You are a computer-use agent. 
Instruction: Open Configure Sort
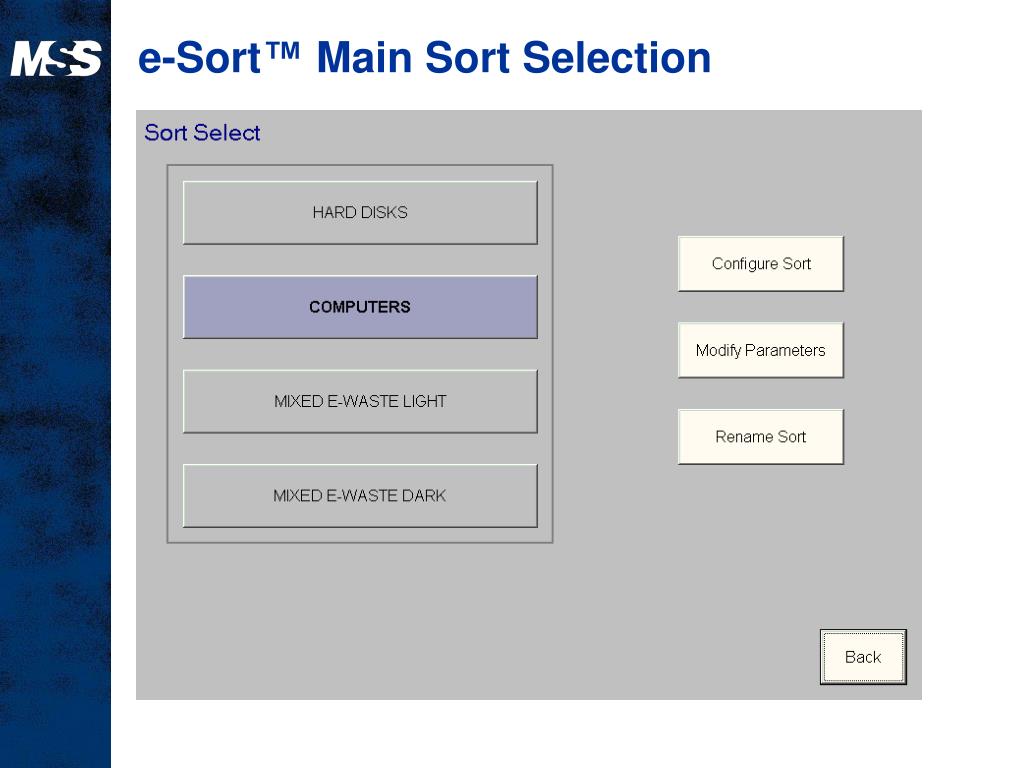click(x=761, y=264)
